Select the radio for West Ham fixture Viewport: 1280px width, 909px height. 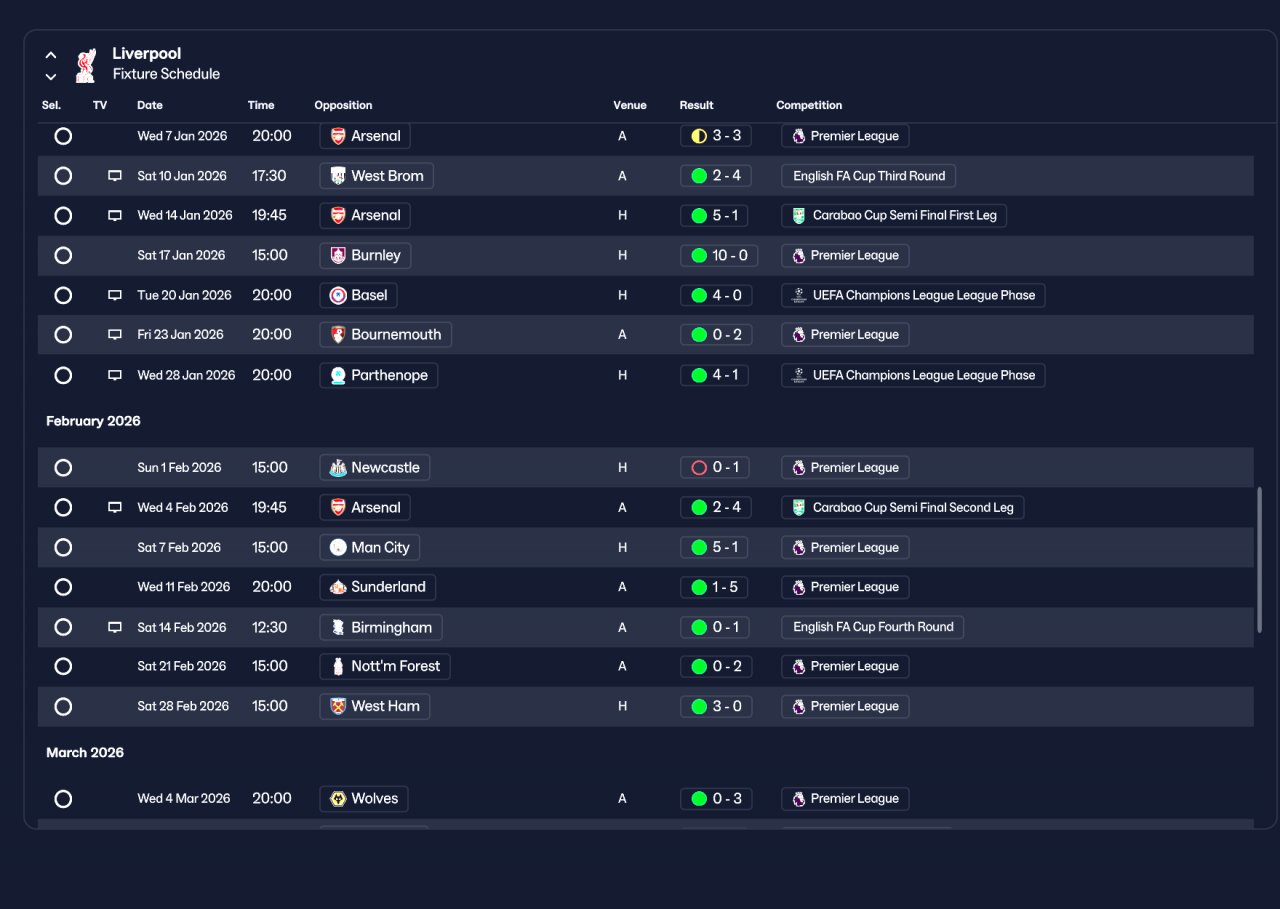[x=63, y=706]
